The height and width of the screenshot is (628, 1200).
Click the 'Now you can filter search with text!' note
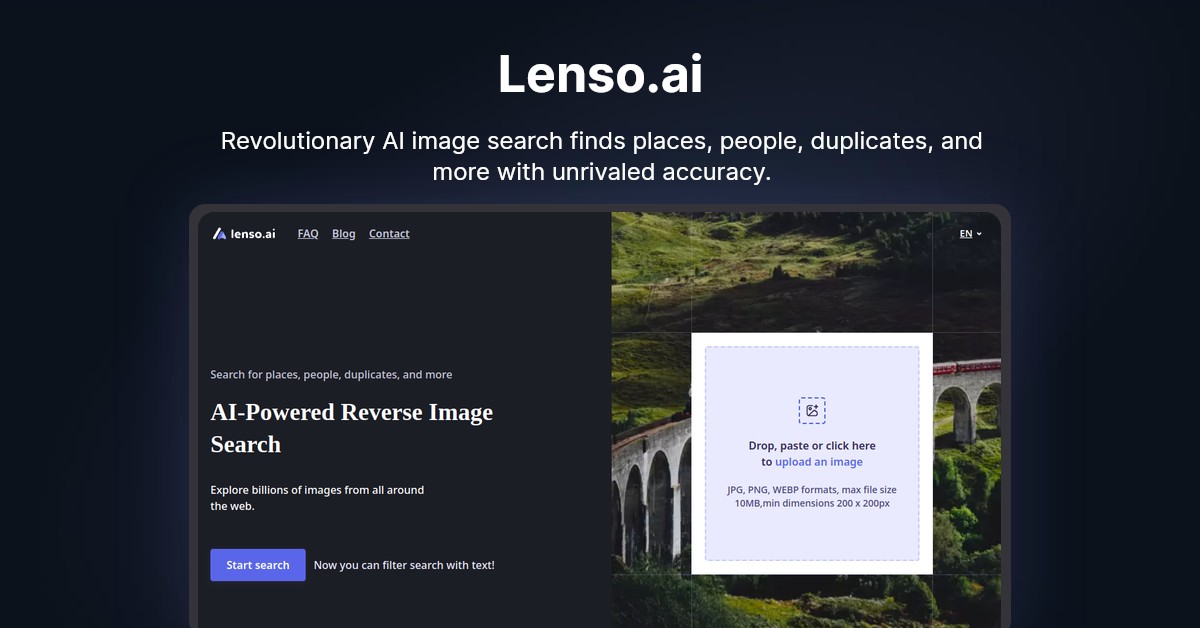pos(404,565)
